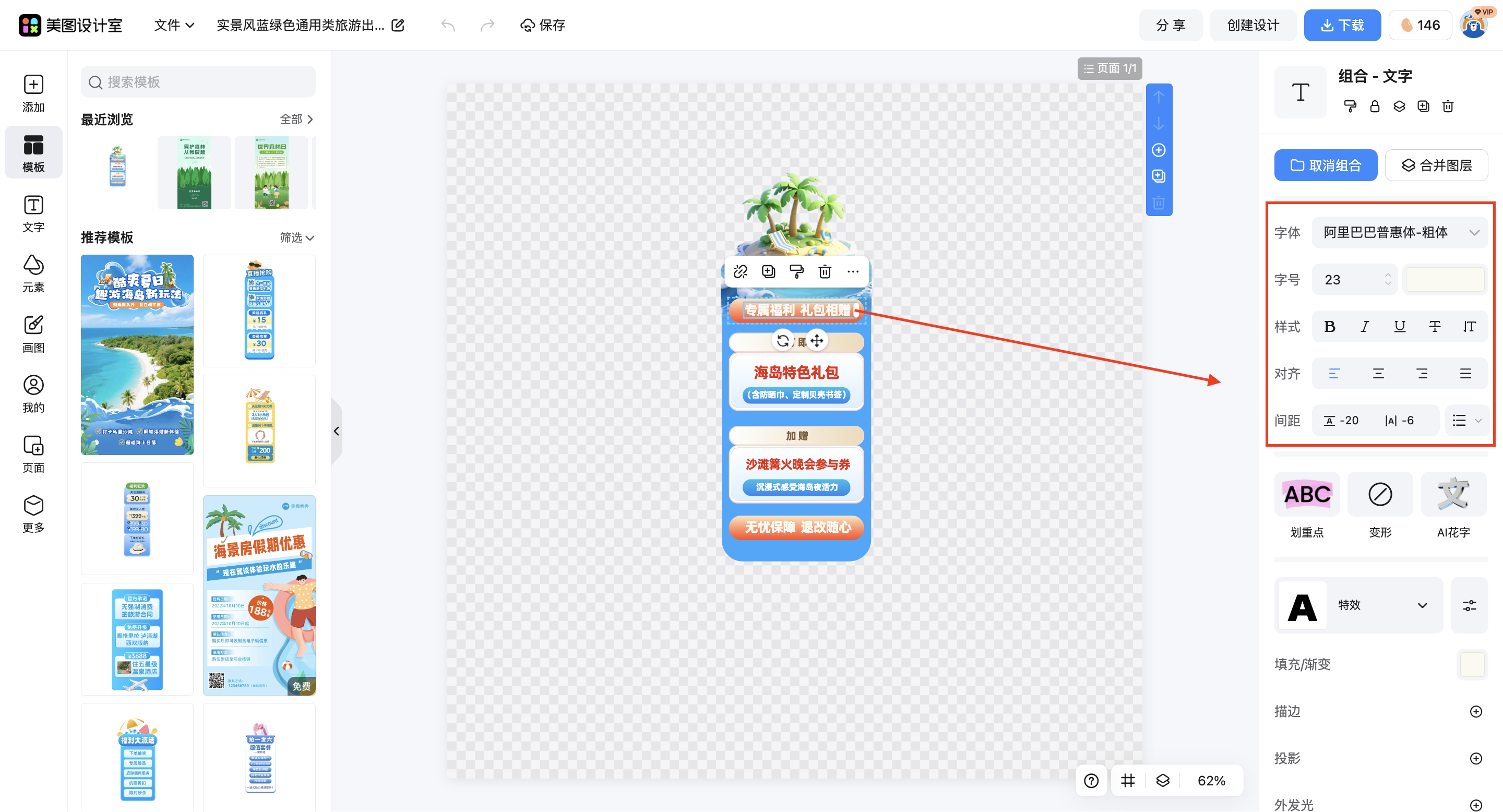
Task: Open the layers icon in bottom bar
Action: pyautogui.click(x=1162, y=781)
